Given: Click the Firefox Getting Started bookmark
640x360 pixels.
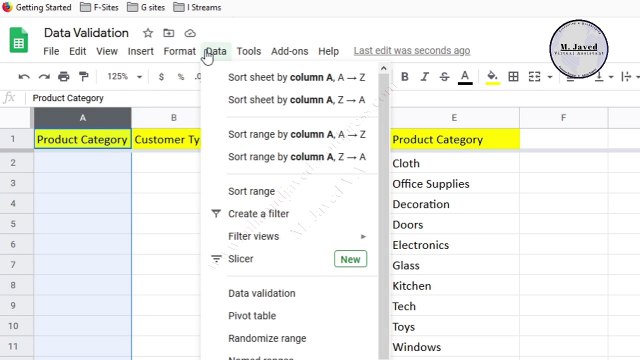Looking at the screenshot, I should 37,7.
